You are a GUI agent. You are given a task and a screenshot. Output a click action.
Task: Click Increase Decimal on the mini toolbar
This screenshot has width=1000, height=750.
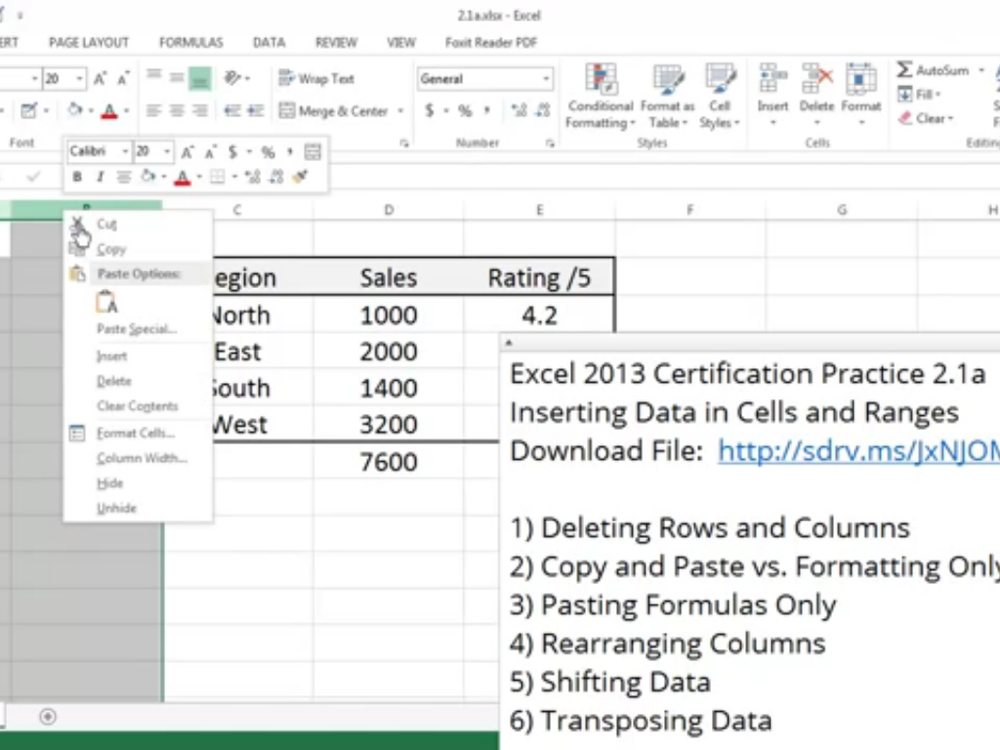253,176
